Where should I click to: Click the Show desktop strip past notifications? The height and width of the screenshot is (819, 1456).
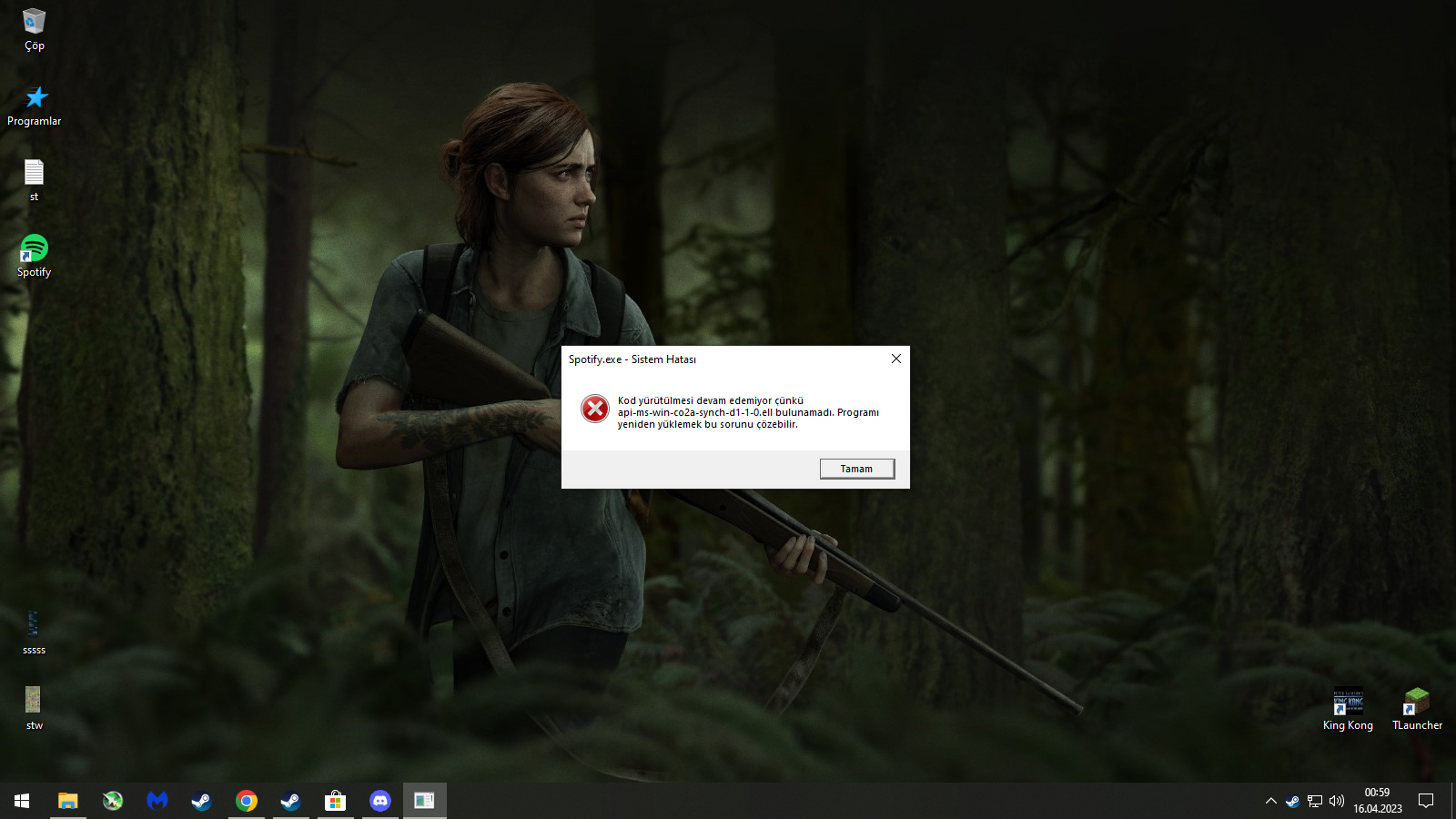(x=1453, y=801)
